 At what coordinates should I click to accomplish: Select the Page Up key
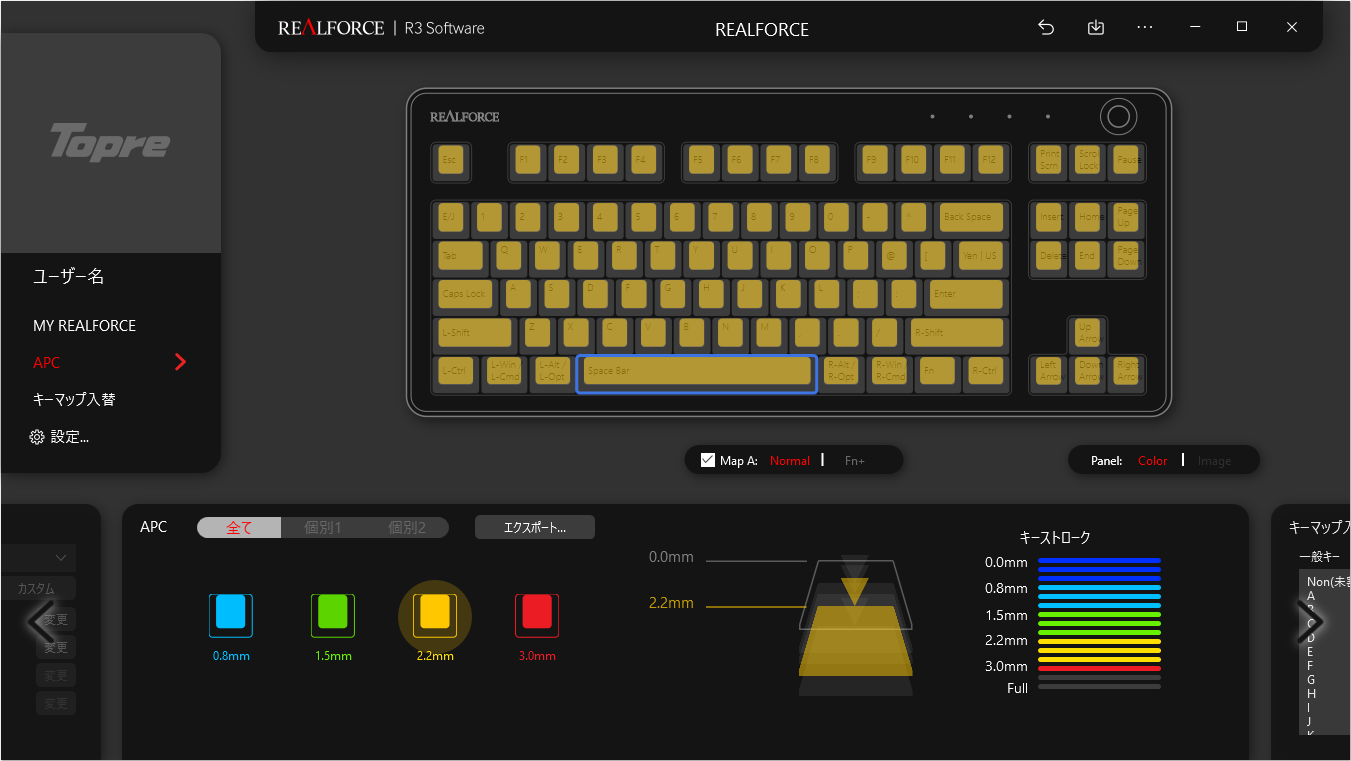click(1127, 217)
